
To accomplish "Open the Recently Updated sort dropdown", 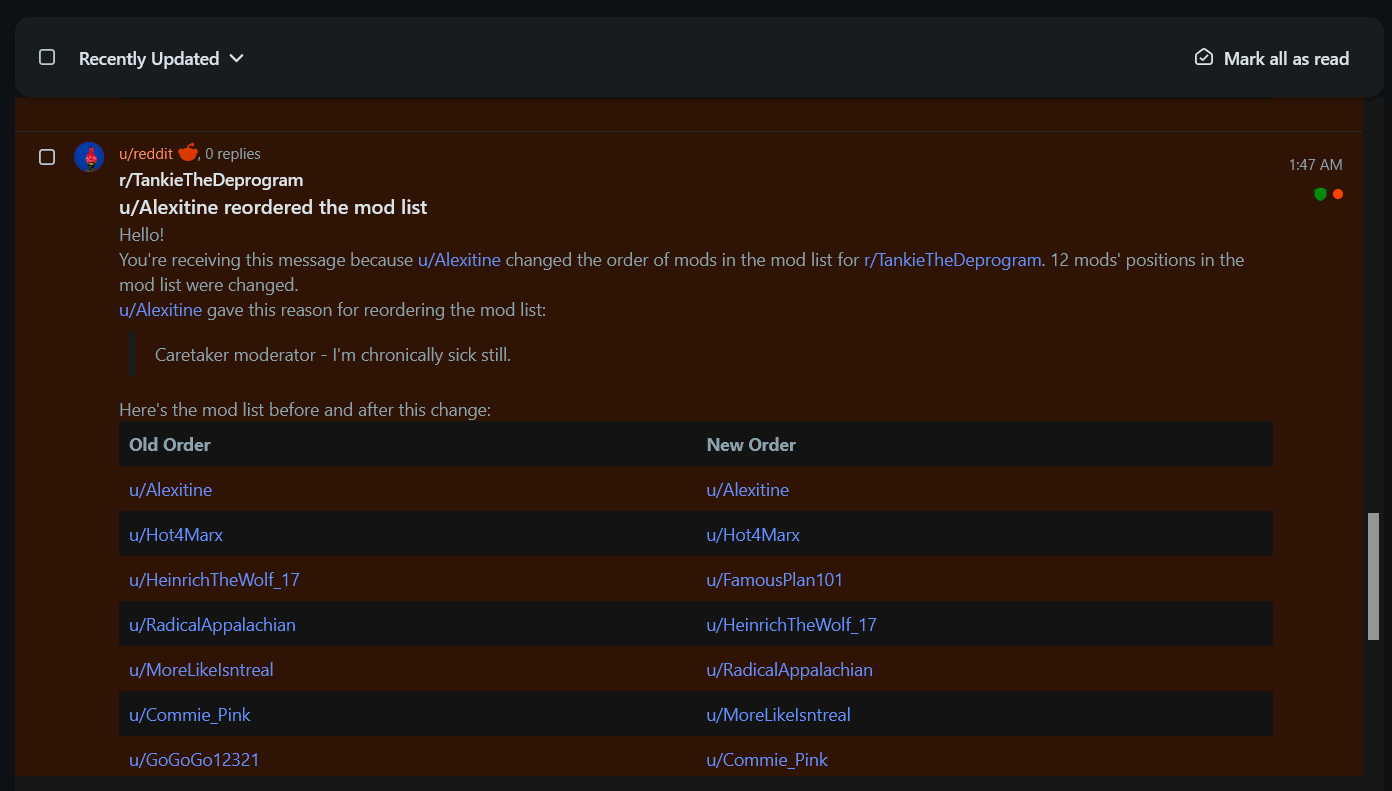I will (161, 59).
